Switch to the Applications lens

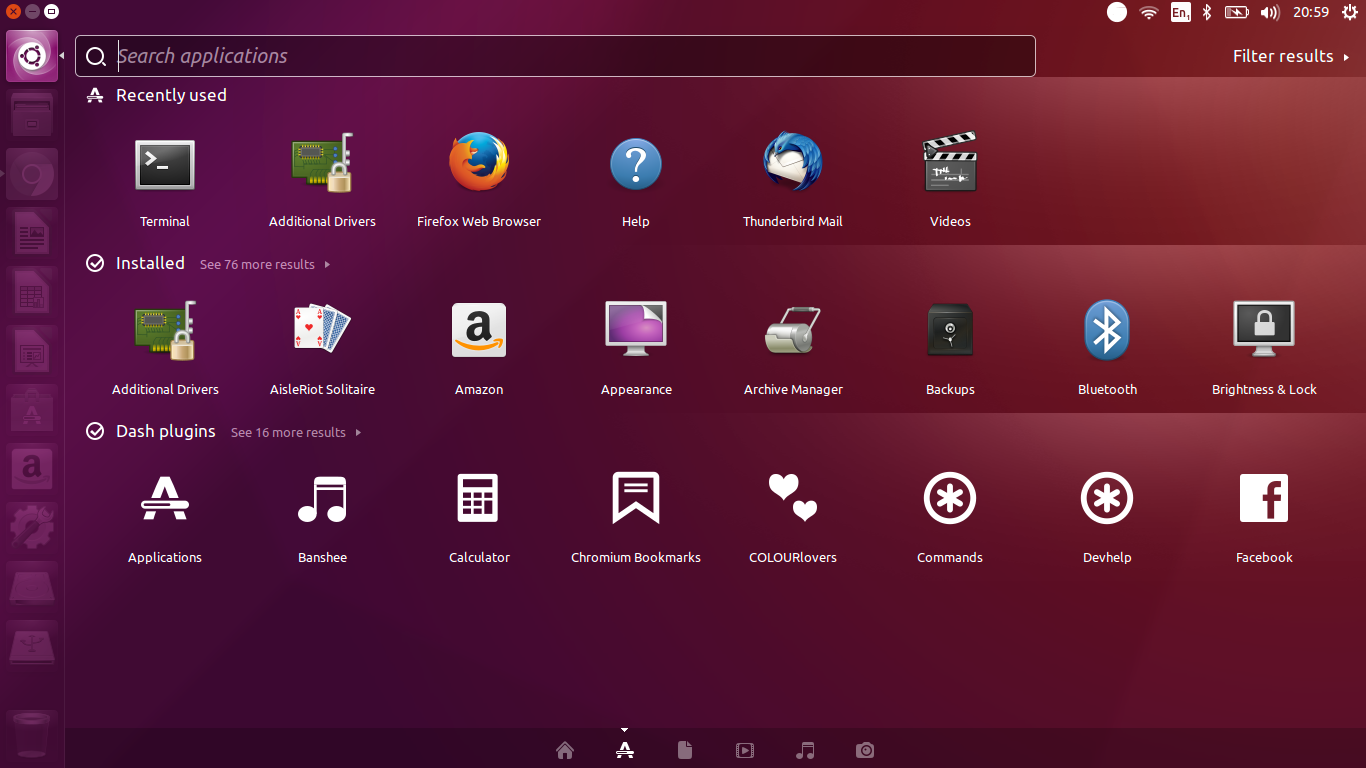coord(625,750)
